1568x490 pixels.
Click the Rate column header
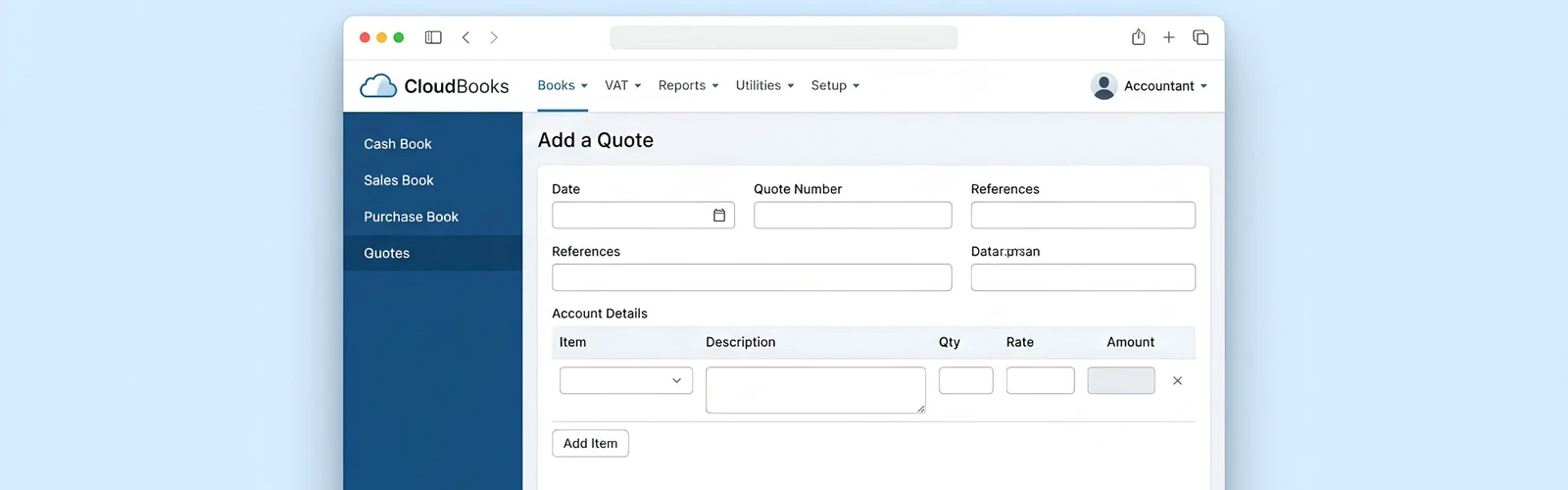[1020, 342]
